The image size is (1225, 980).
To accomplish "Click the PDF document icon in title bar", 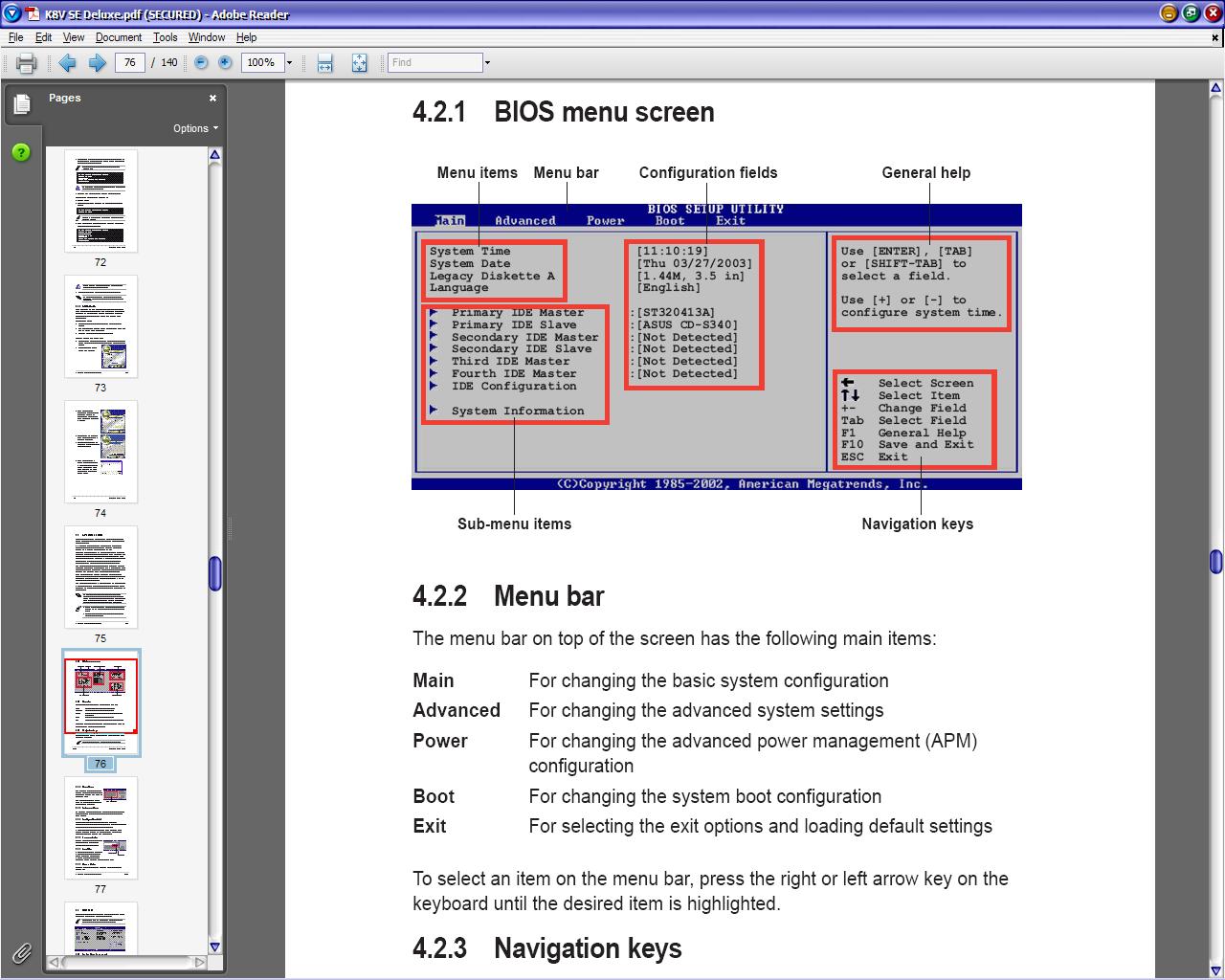I will coord(33,13).
